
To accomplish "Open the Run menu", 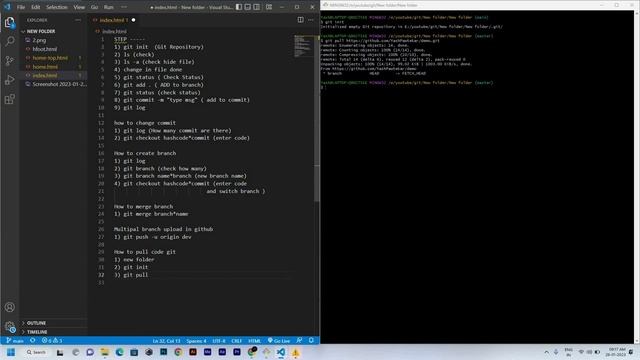I will (x=109, y=7).
